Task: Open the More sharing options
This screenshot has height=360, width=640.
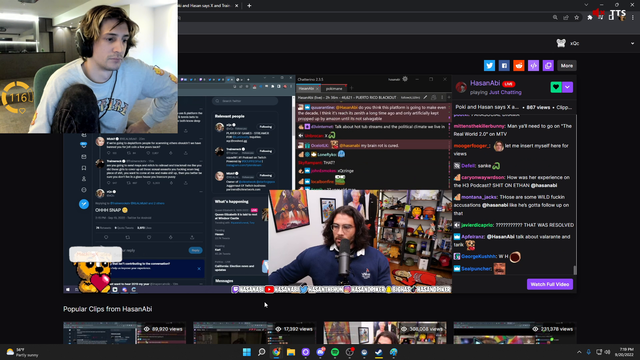Action: click(x=567, y=65)
